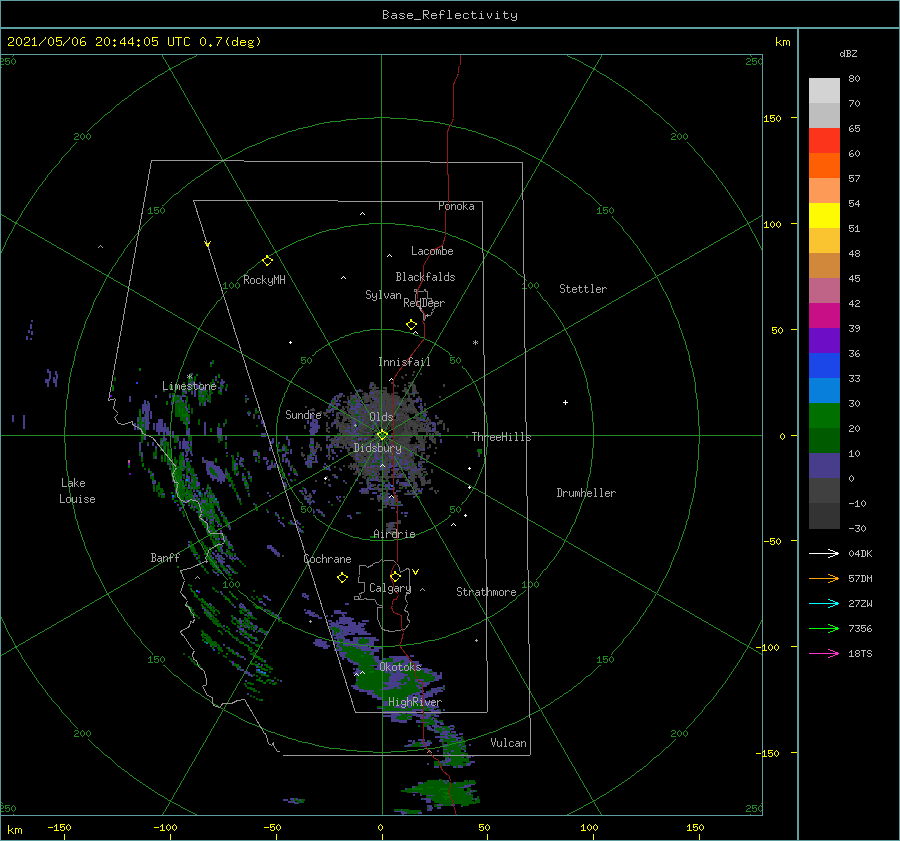The height and width of the screenshot is (841, 900).
Task: Click the Okotoks city label
Action: point(400,667)
